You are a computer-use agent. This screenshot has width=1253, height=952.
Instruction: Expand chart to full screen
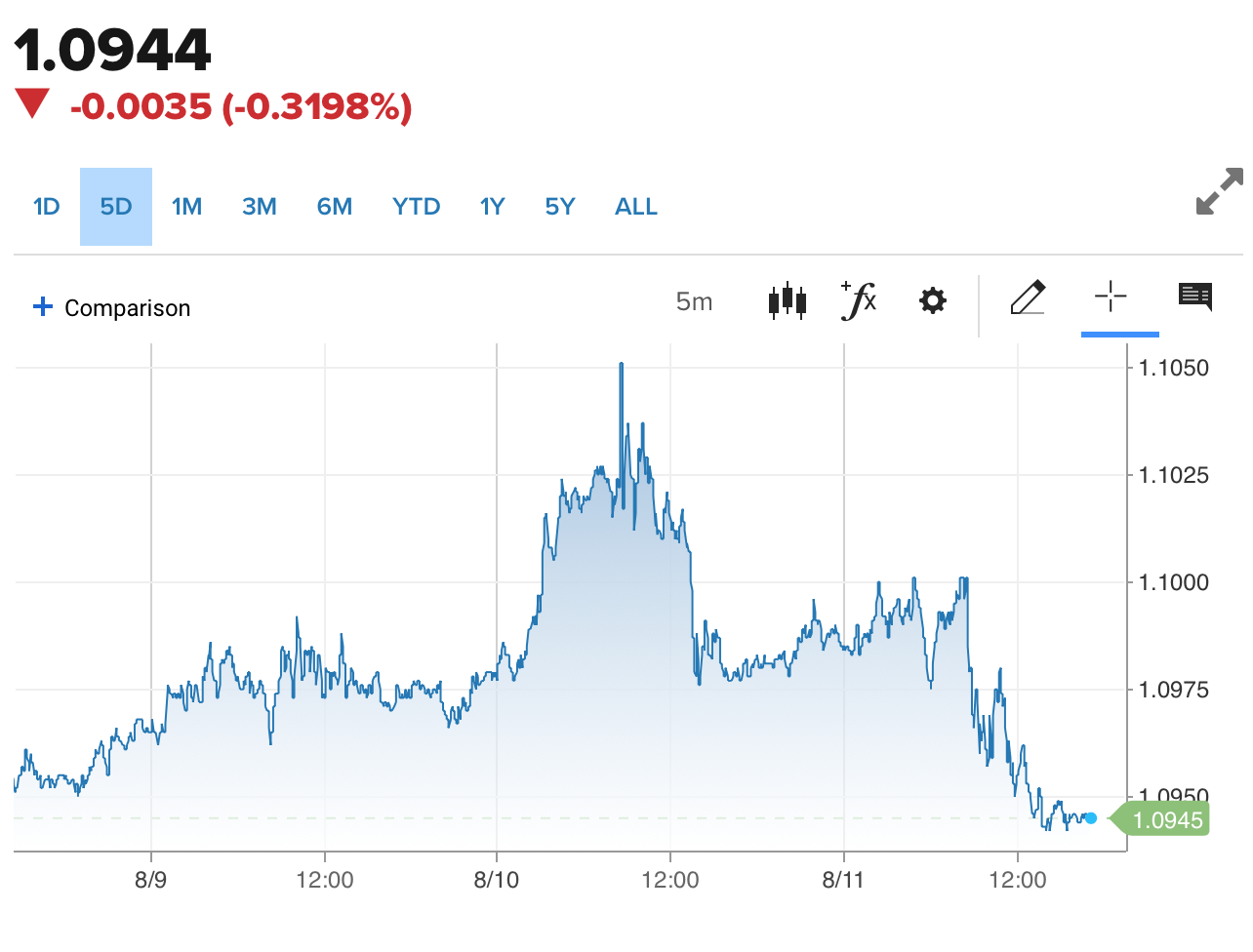(x=1219, y=191)
